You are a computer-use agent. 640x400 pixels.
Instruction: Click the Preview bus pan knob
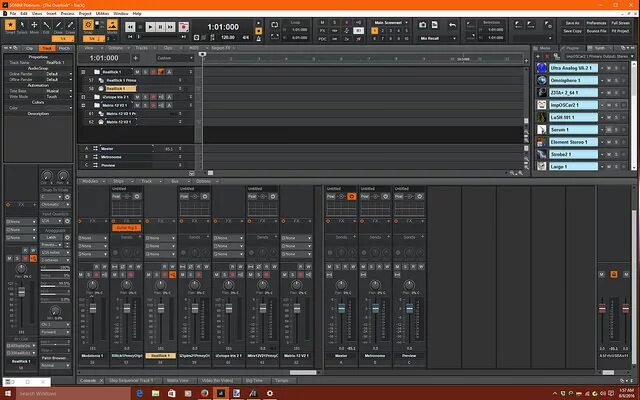click(x=409, y=285)
